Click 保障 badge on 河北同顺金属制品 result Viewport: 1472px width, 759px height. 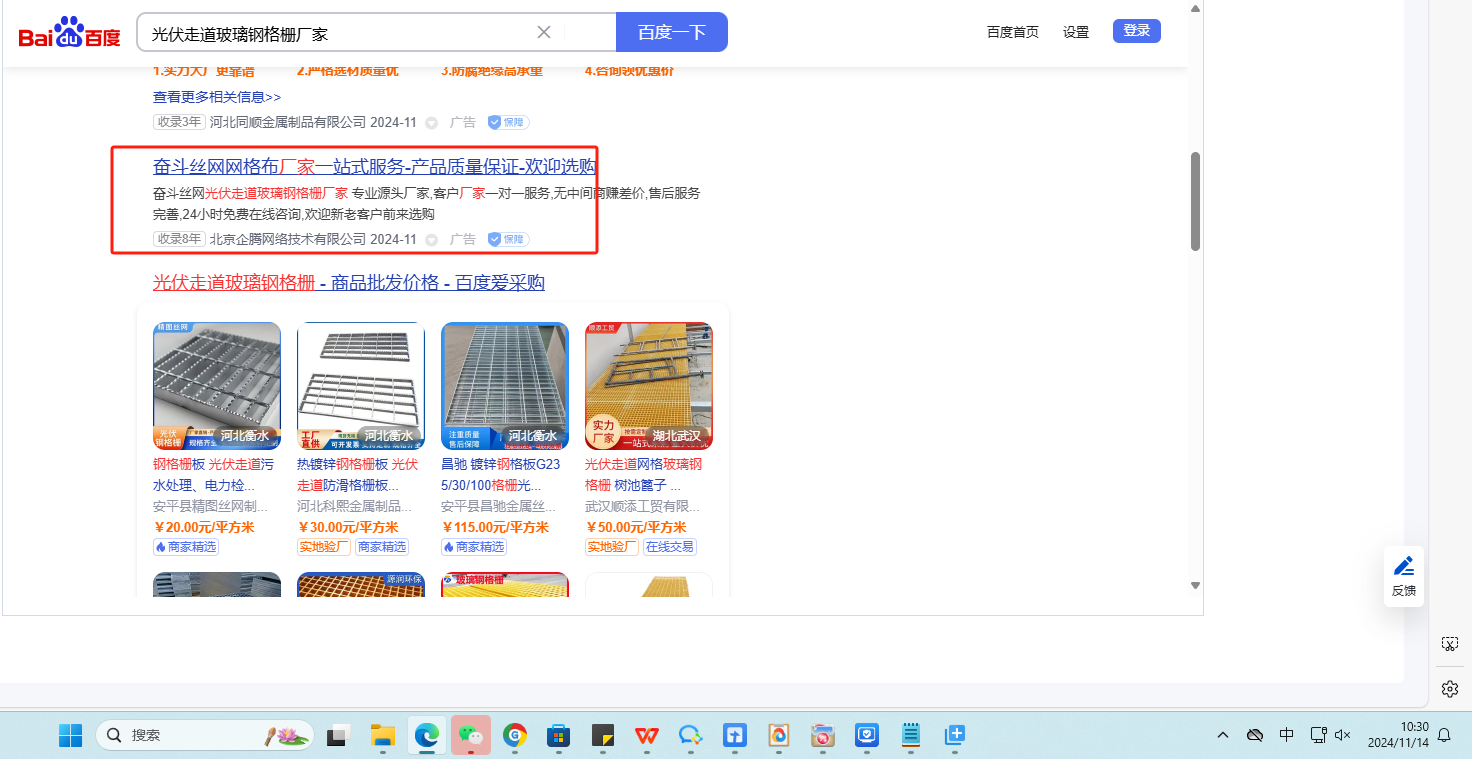(x=509, y=122)
